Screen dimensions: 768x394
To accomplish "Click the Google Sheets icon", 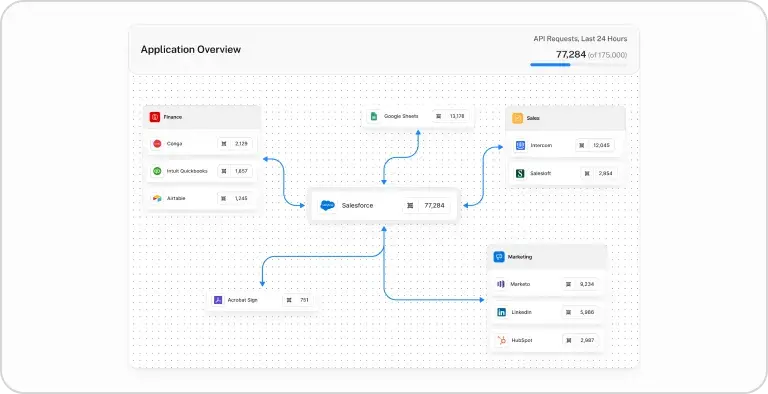I will click(373, 116).
